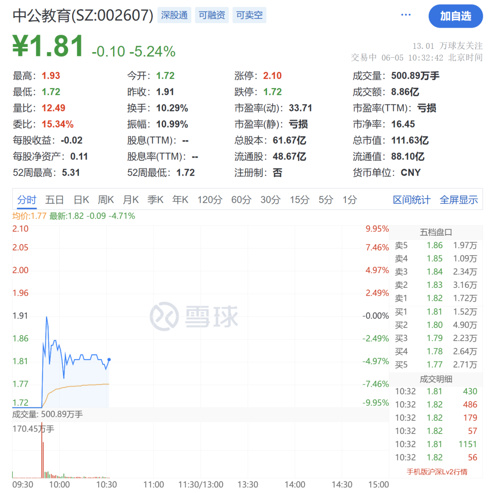Select the 60分 interval tab
Screen dimensions: 500x493
[241, 200]
